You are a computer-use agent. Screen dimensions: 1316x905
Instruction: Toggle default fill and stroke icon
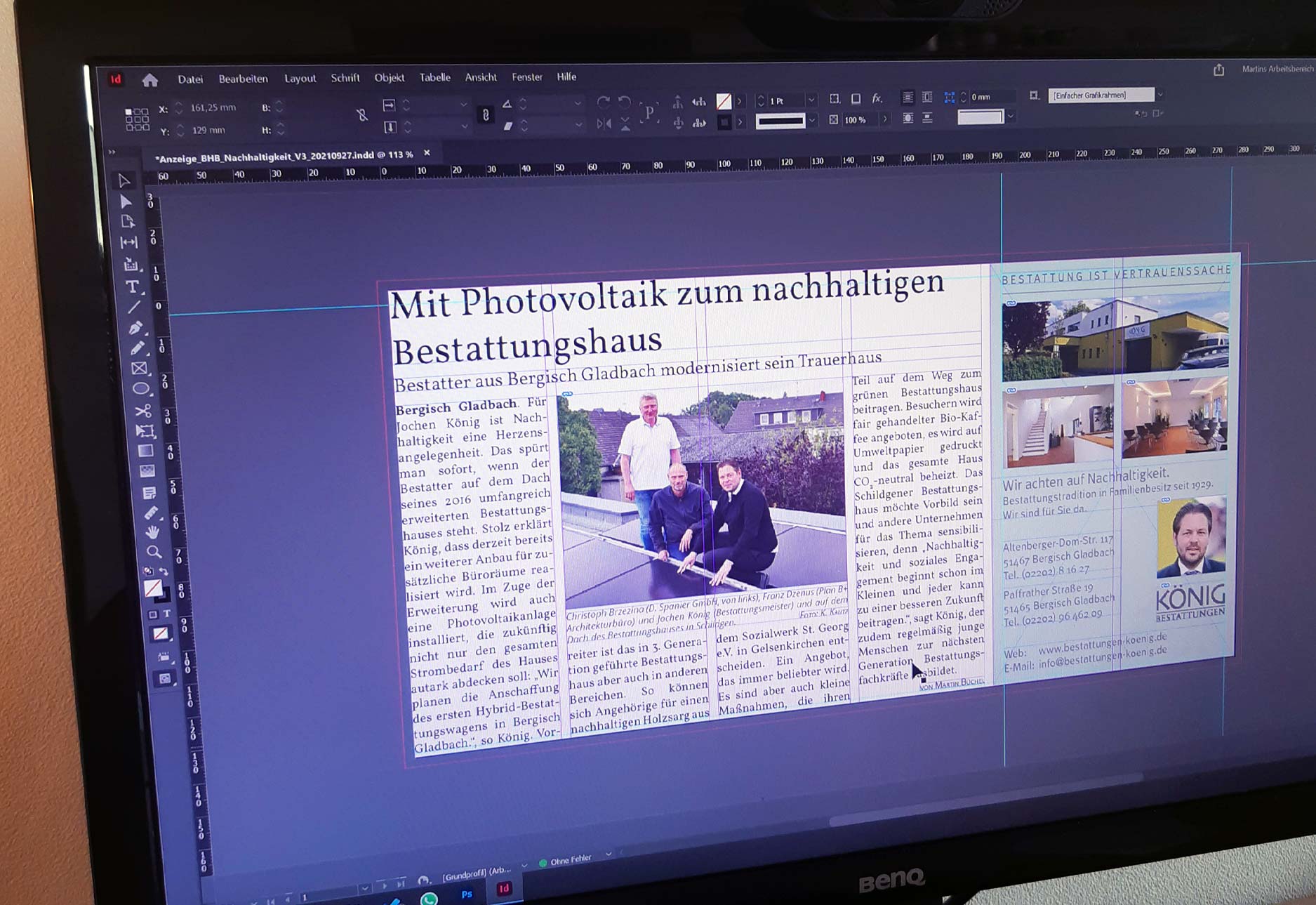[x=148, y=572]
